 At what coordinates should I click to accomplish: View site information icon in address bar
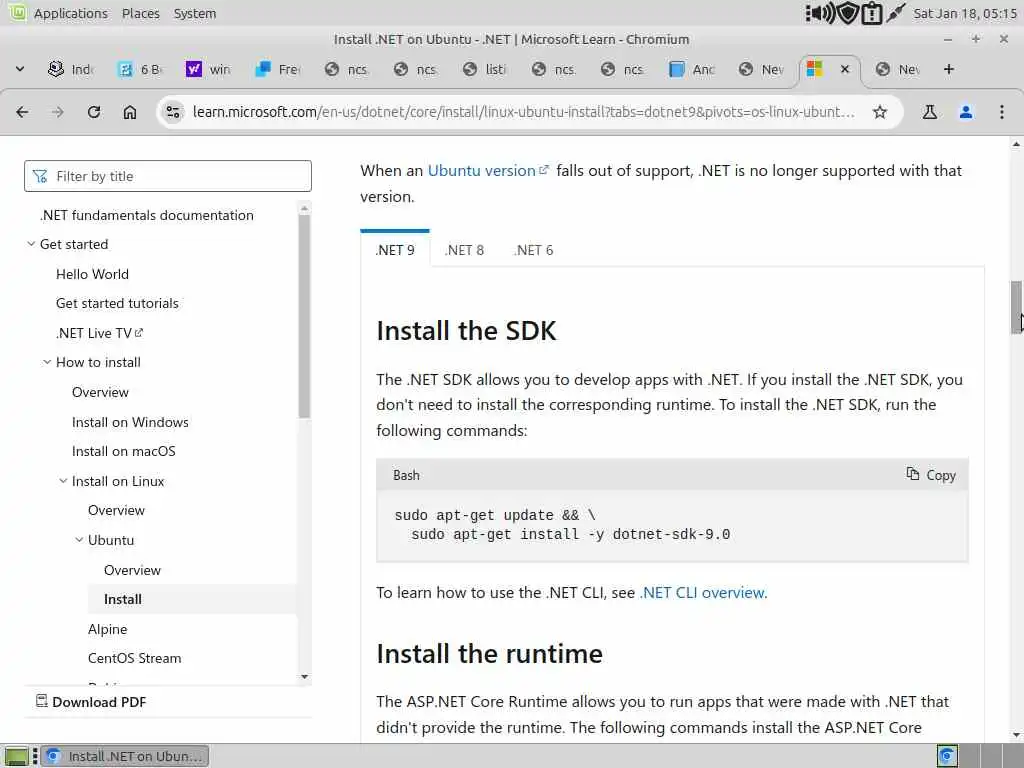click(173, 112)
